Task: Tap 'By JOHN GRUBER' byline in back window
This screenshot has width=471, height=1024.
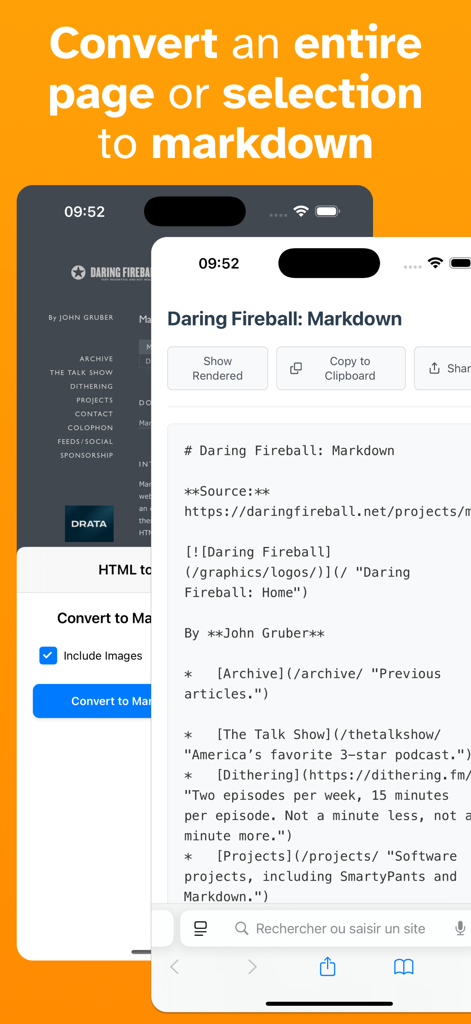Action: click(80, 317)
